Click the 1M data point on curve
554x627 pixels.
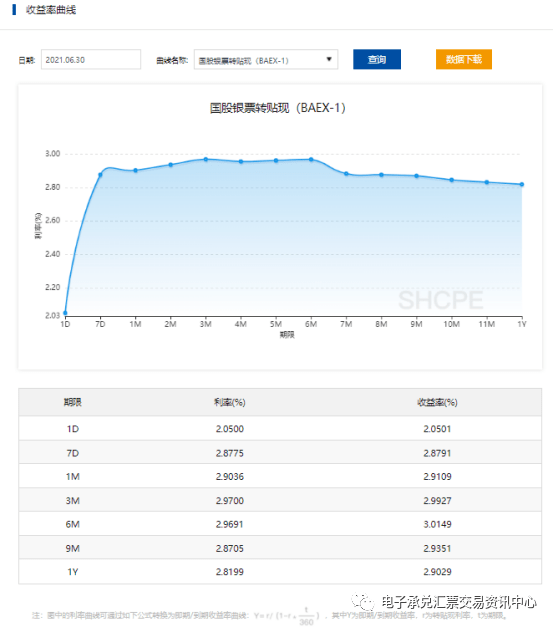[x=136, y=170]
